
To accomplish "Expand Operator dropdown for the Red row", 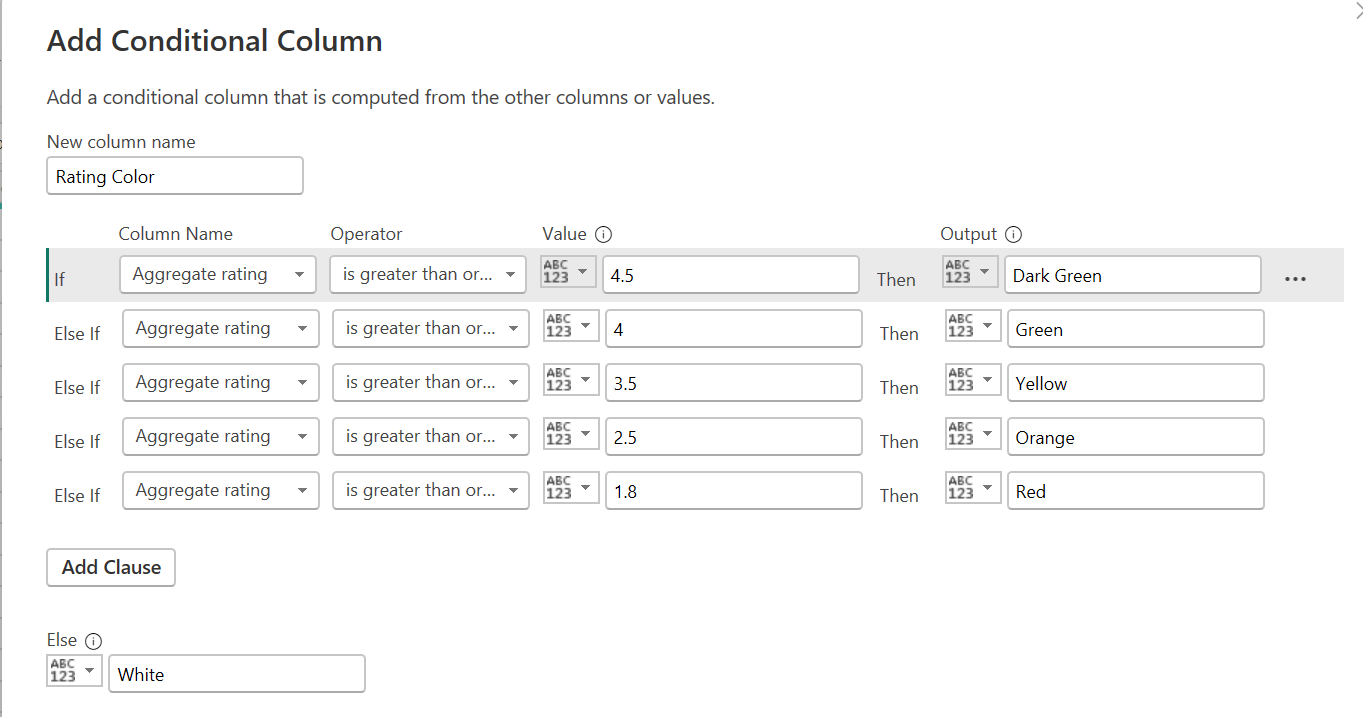I will pyautogui.click(x=430, y=490).
